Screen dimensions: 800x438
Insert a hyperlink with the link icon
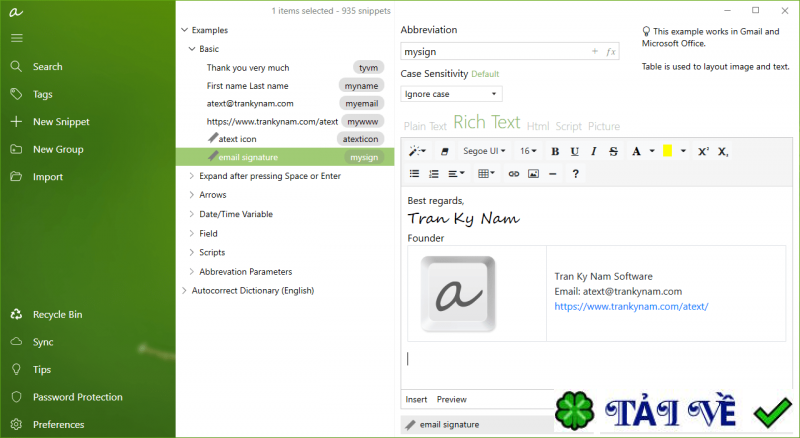[514, 174]
